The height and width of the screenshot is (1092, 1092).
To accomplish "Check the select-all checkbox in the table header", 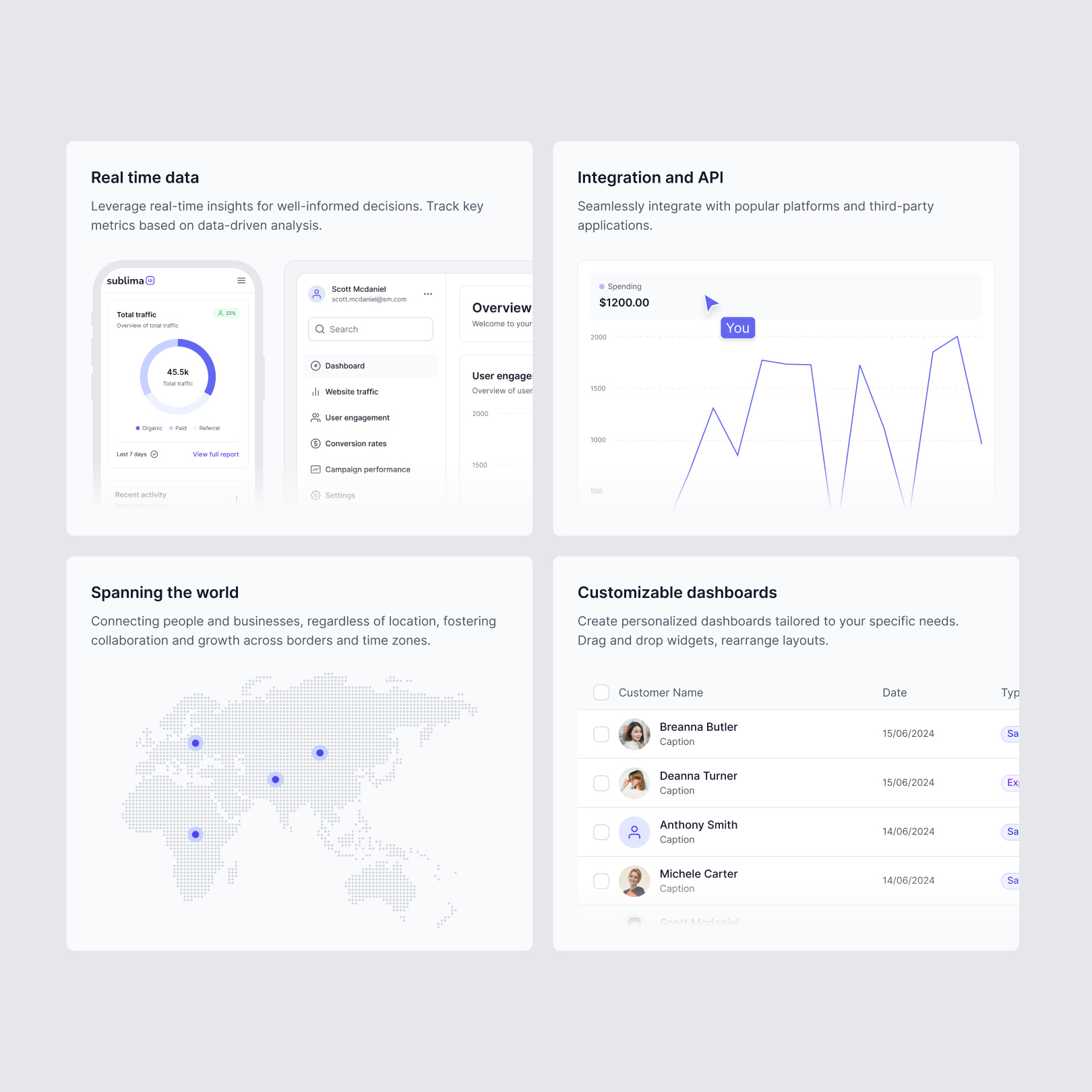I will click(601, 692).
